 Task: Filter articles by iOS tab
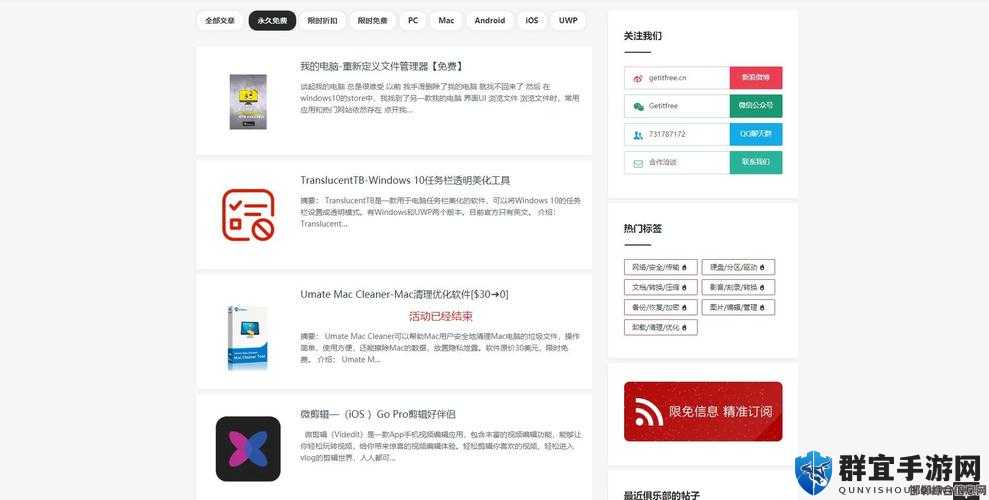tap(532, 20)
